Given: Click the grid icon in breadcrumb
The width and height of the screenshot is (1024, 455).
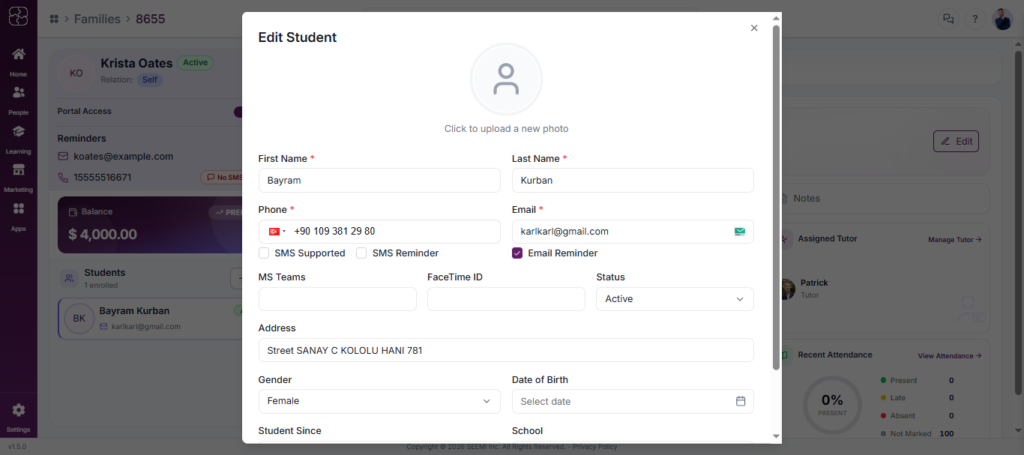Looking at the screenshot, I should coord(54,19).
